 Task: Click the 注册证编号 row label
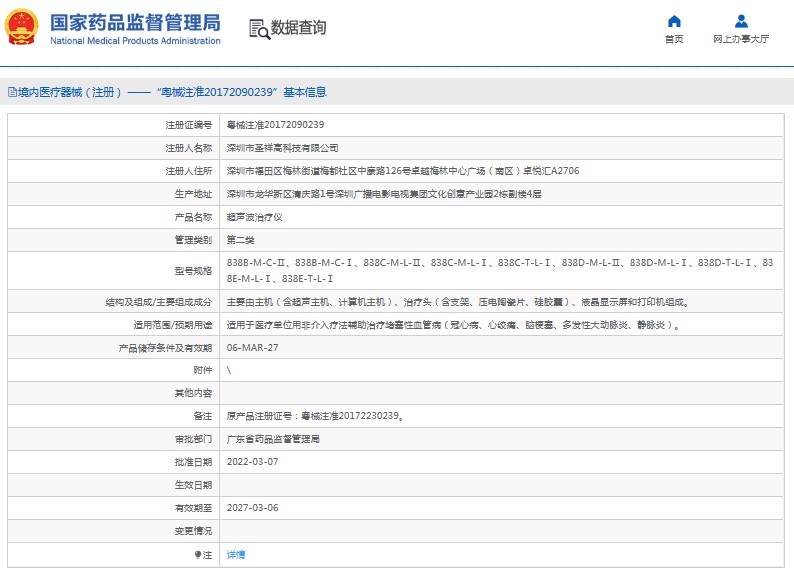point(188,125)
